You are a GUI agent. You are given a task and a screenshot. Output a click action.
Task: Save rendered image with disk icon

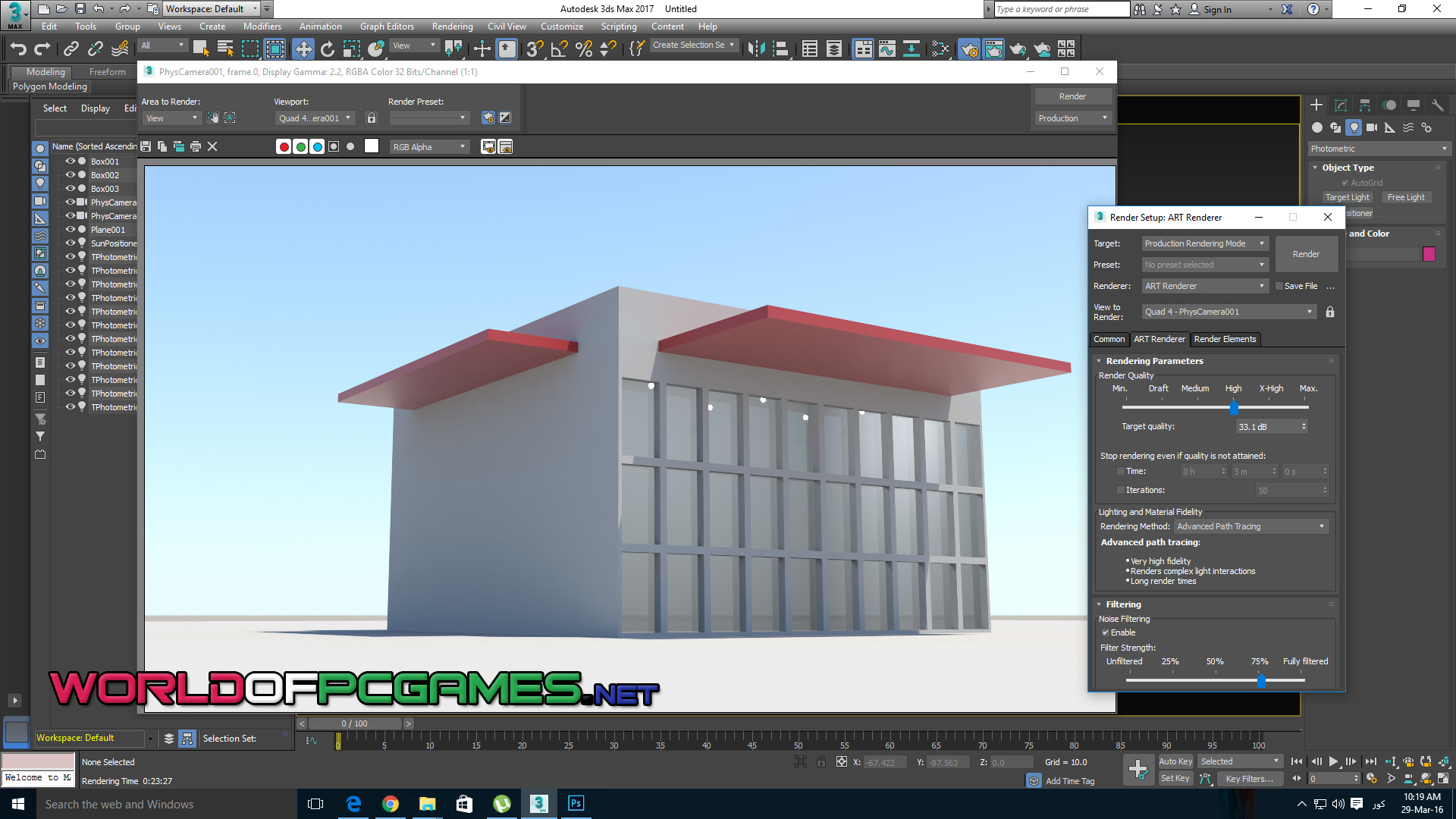(146, 146)
